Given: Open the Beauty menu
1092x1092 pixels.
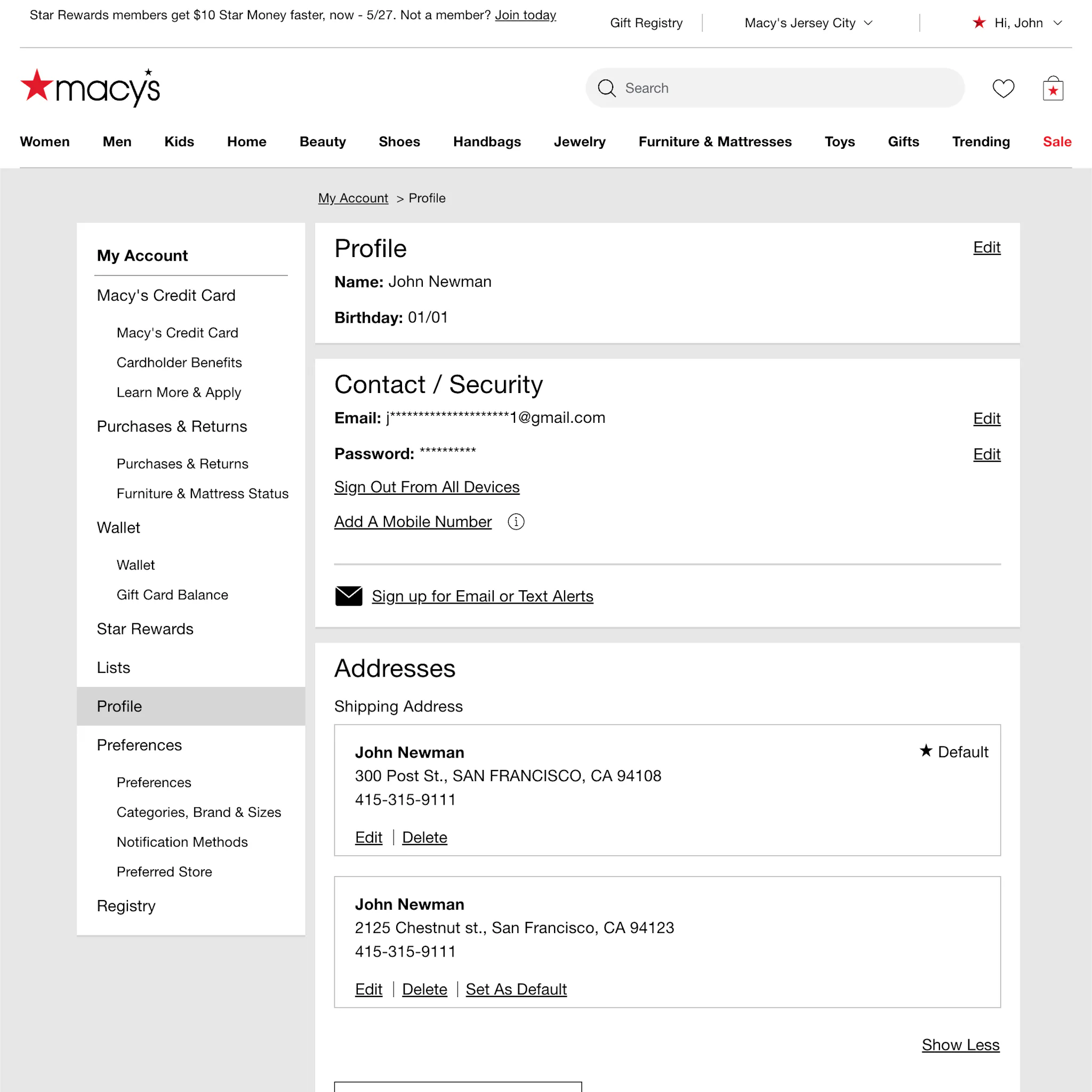Looking at the screenshot, I should (x=323, y=141).
